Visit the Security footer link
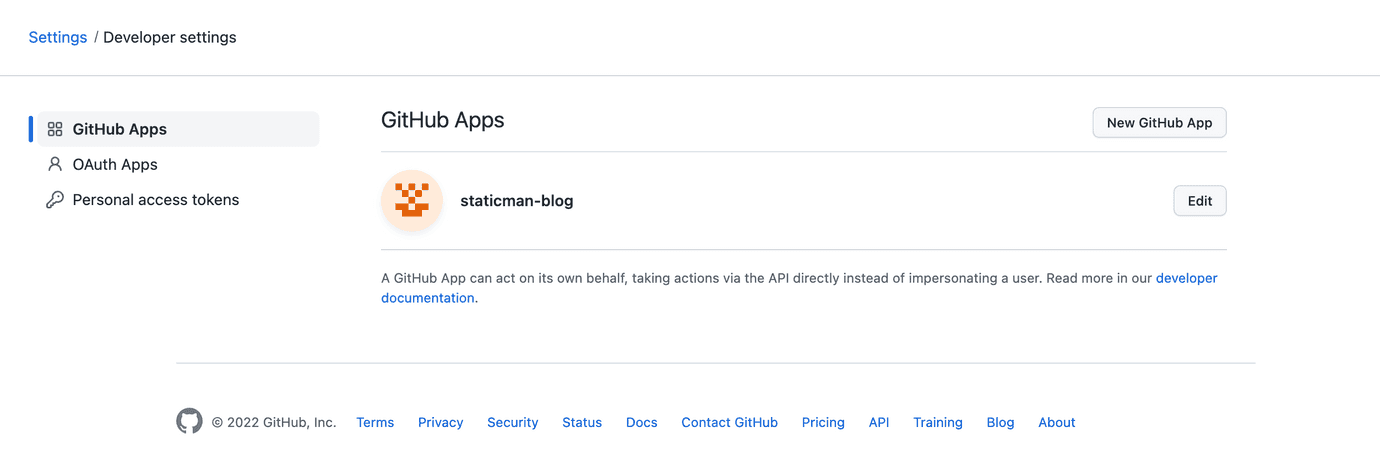The height and width of the screenshot is (463, 1380). [512, 422]
